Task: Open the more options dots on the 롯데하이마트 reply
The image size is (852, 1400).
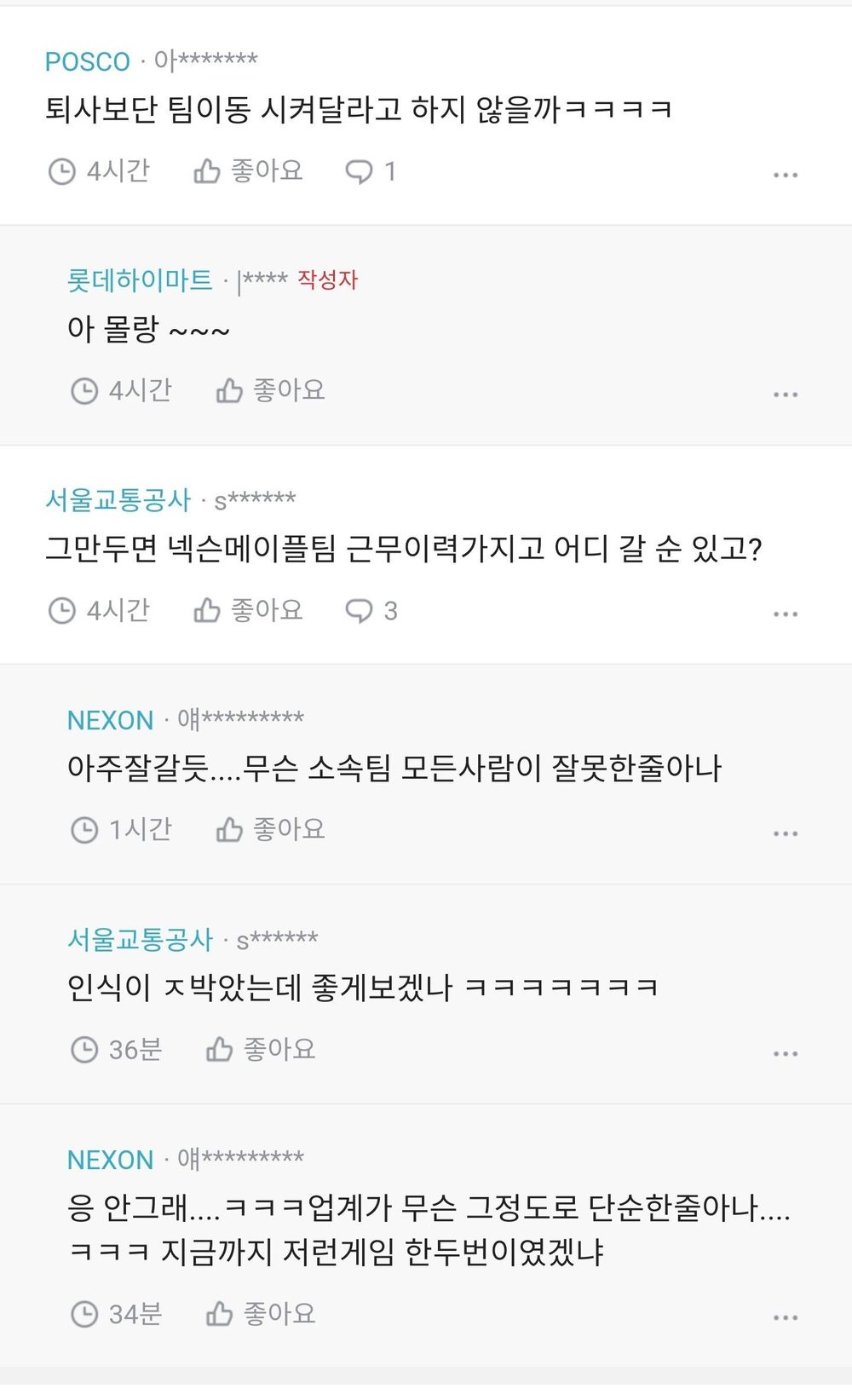Action: (785, 395)
